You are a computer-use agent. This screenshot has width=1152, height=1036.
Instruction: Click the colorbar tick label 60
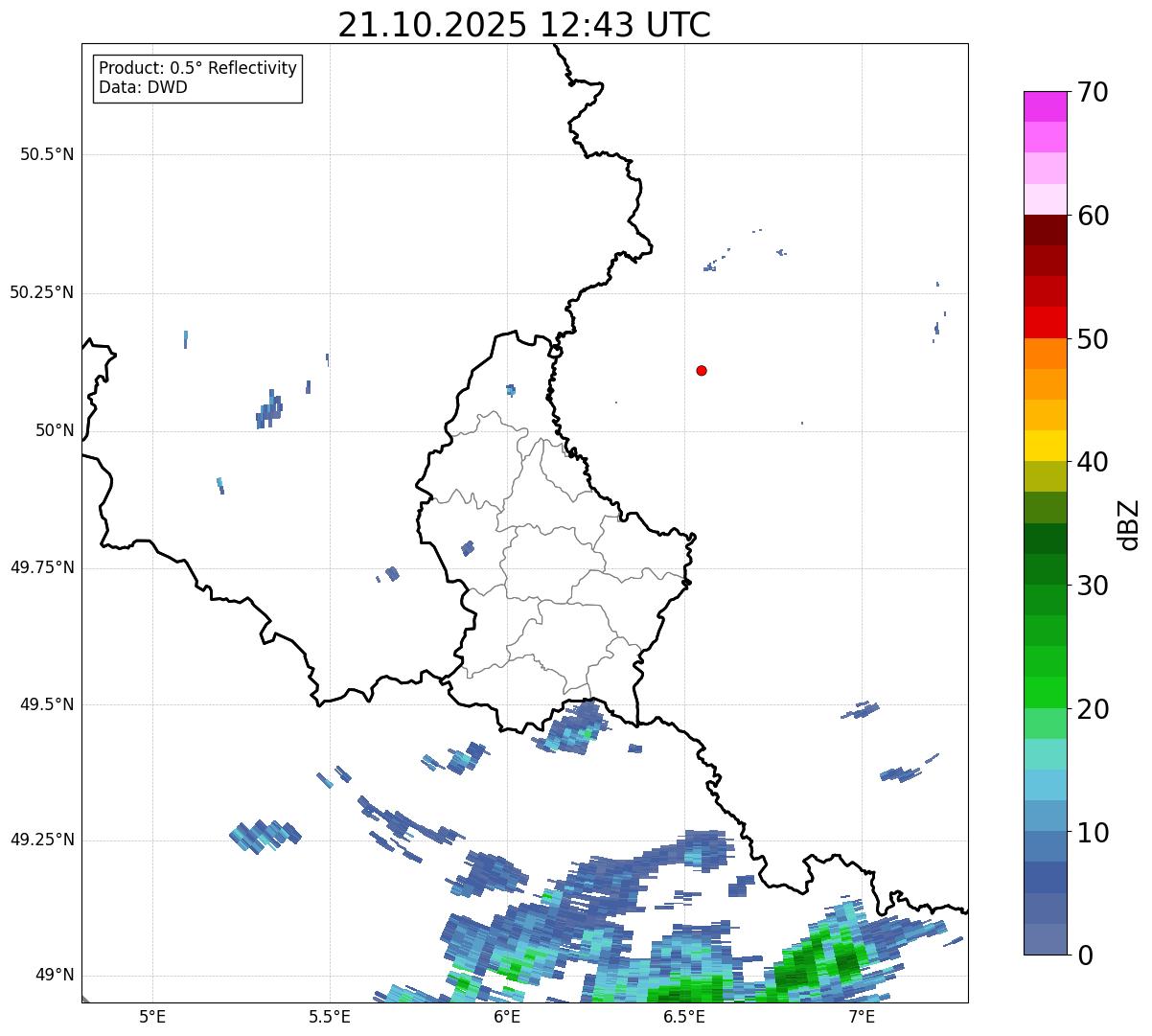click(1093, 216)
